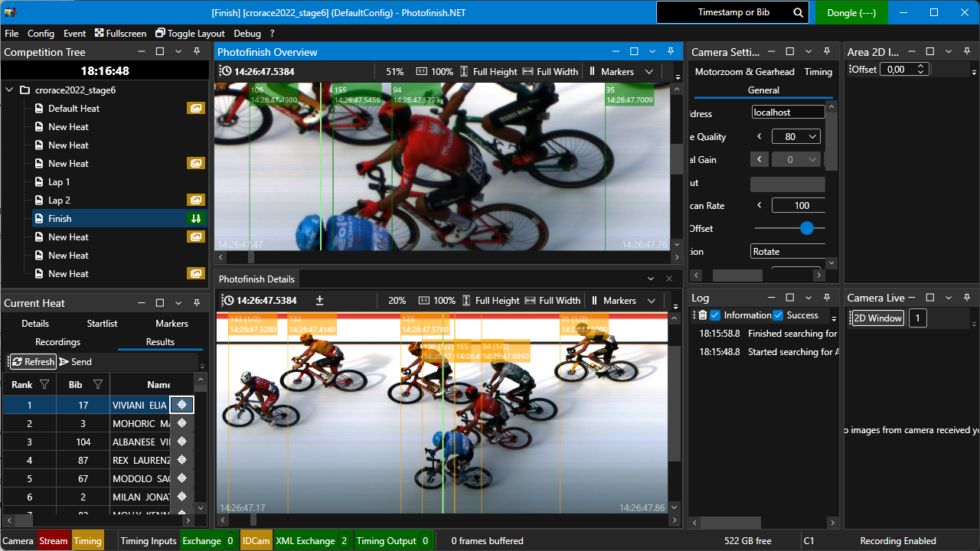Click the search magnifier icon in the title bar
The width and height of the screenshot is (980, 551).
[798, 13]
